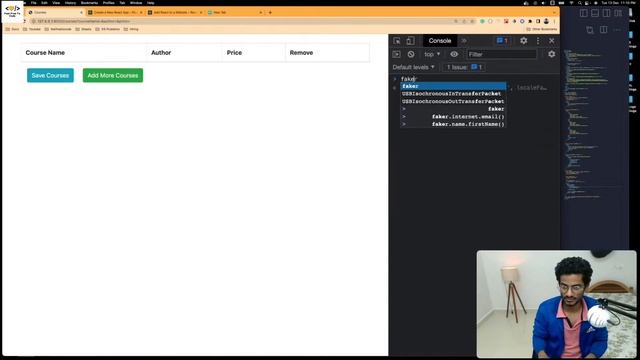Switch to the Add React to a Website tab
This screenshot has height=360, width=640.
pos(175,13)
